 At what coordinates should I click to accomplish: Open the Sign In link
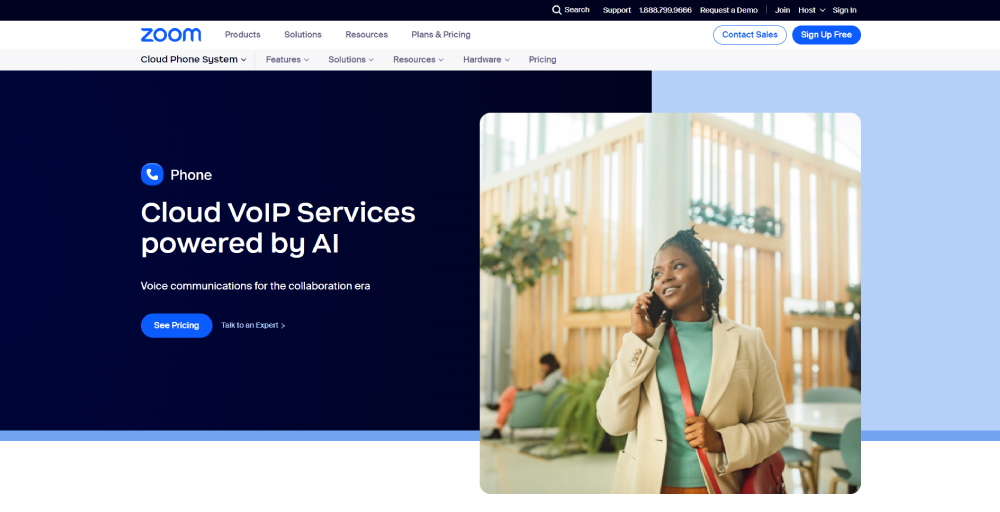(x=844, y=10)
